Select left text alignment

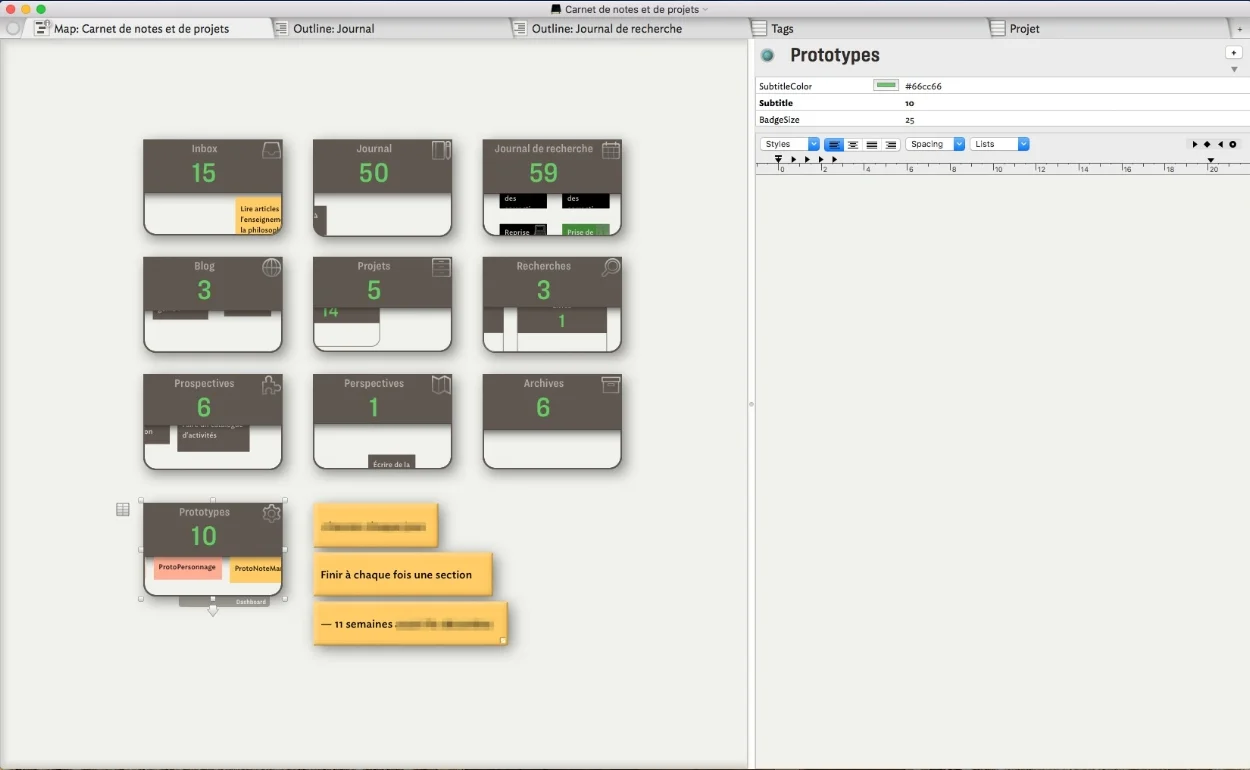point(834,145)
